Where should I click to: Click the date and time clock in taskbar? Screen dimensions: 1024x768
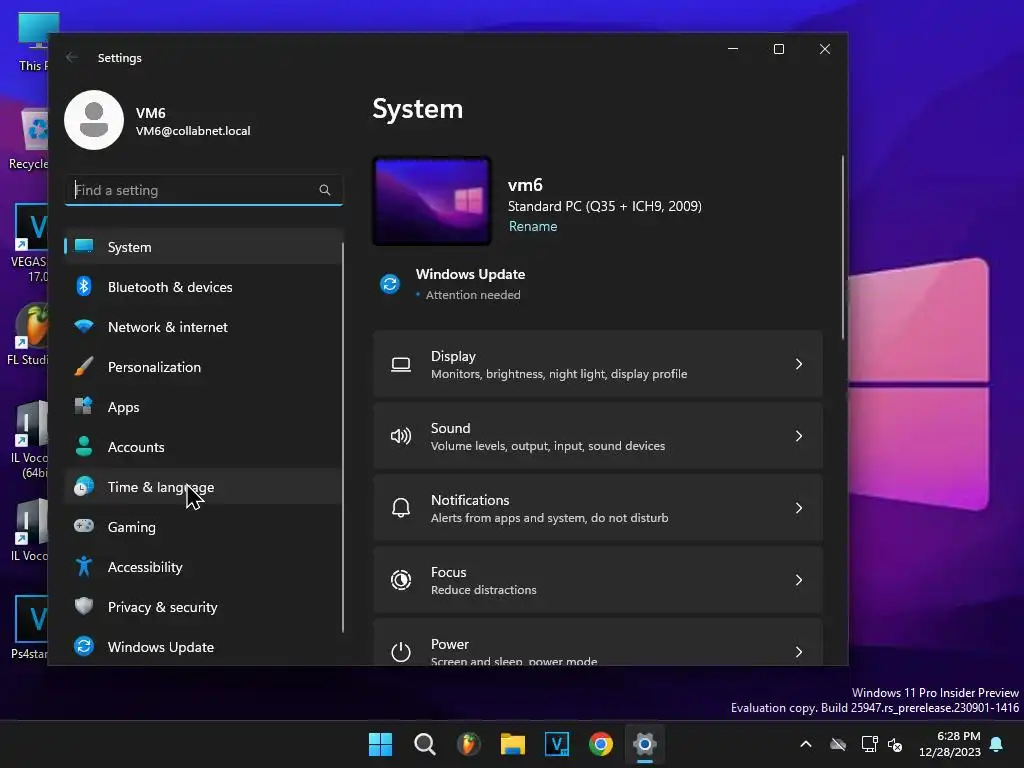(950, 744)
